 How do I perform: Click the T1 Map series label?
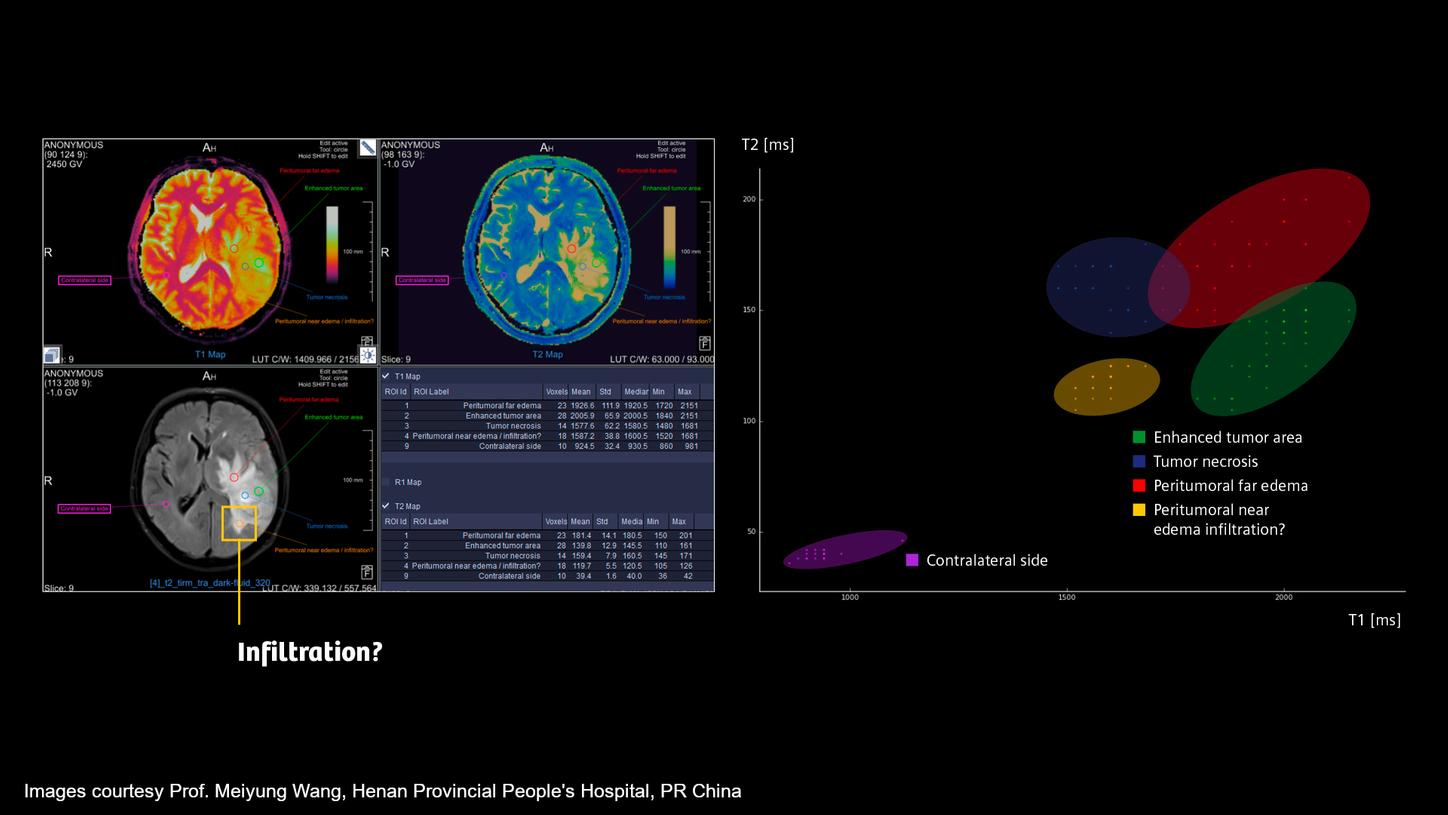click(210, 354)
